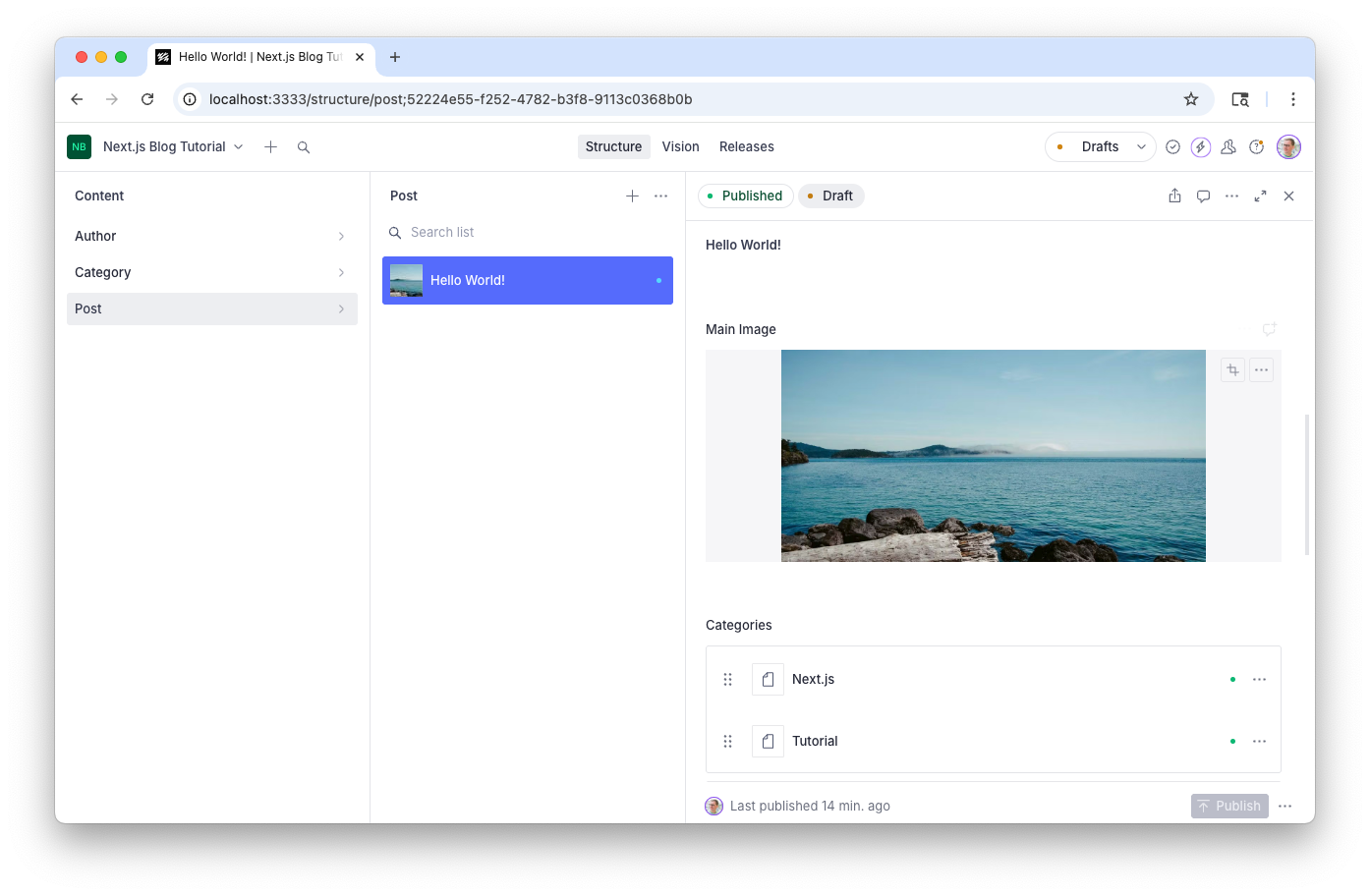This screenshot has height=896, width=1370.
Task: Click the green publish status dot on Hello World!
Action: 658,280
